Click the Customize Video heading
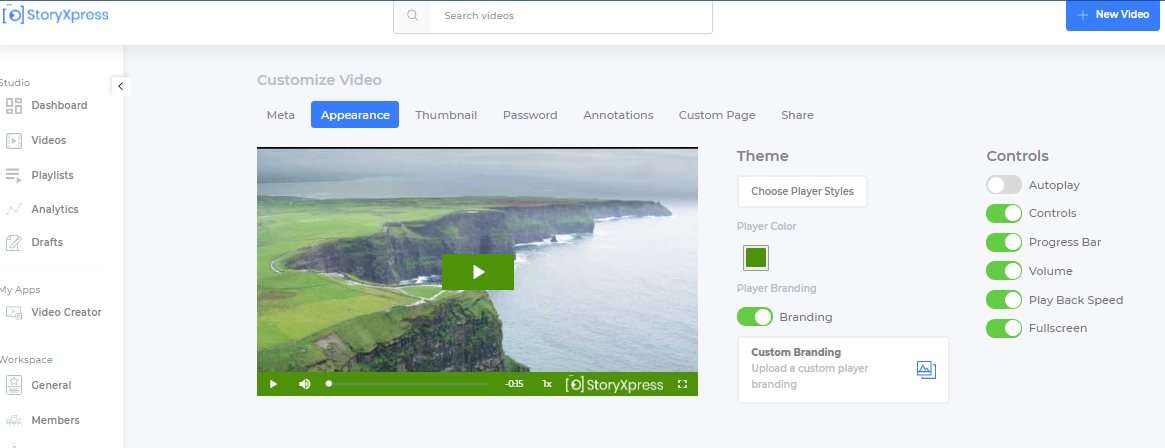This screenshot has height=448, width=1165. pyautogui.click(x=319, y=80)
